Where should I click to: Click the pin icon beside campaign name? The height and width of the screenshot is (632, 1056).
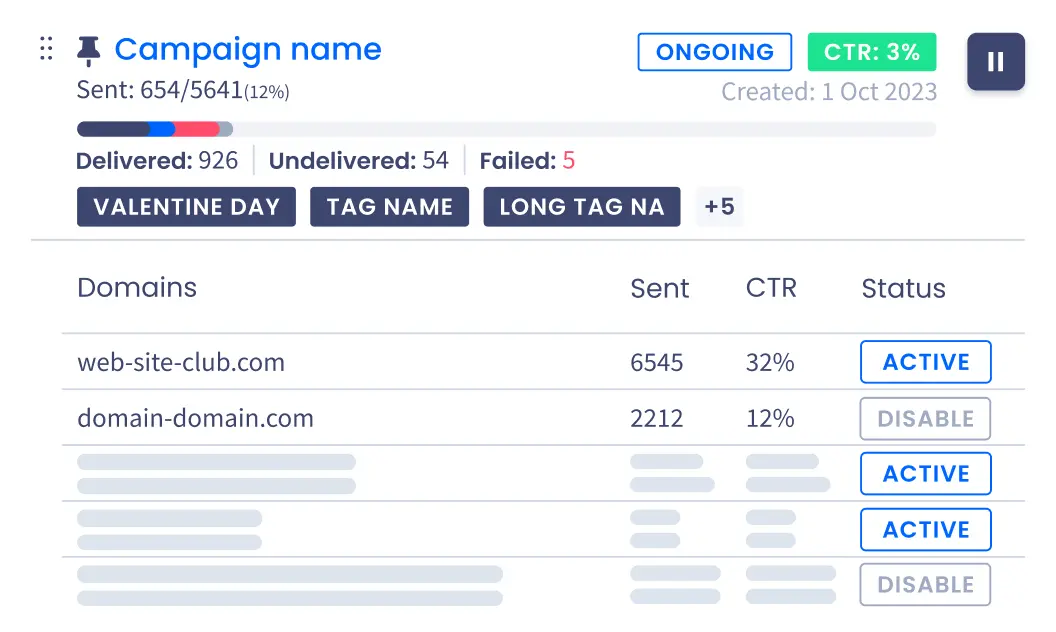[88, 49]
